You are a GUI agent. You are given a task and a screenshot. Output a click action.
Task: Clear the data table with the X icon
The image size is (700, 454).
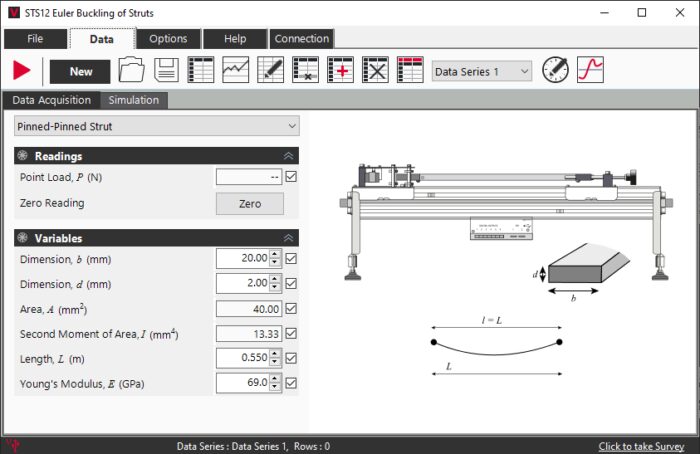click(x=375, y=70)
